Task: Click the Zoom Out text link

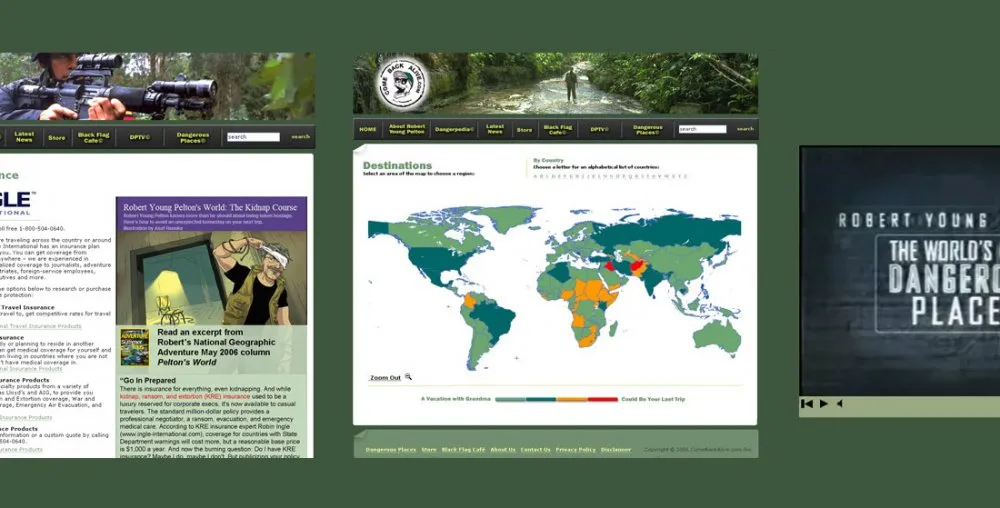Action: point(385,378)
